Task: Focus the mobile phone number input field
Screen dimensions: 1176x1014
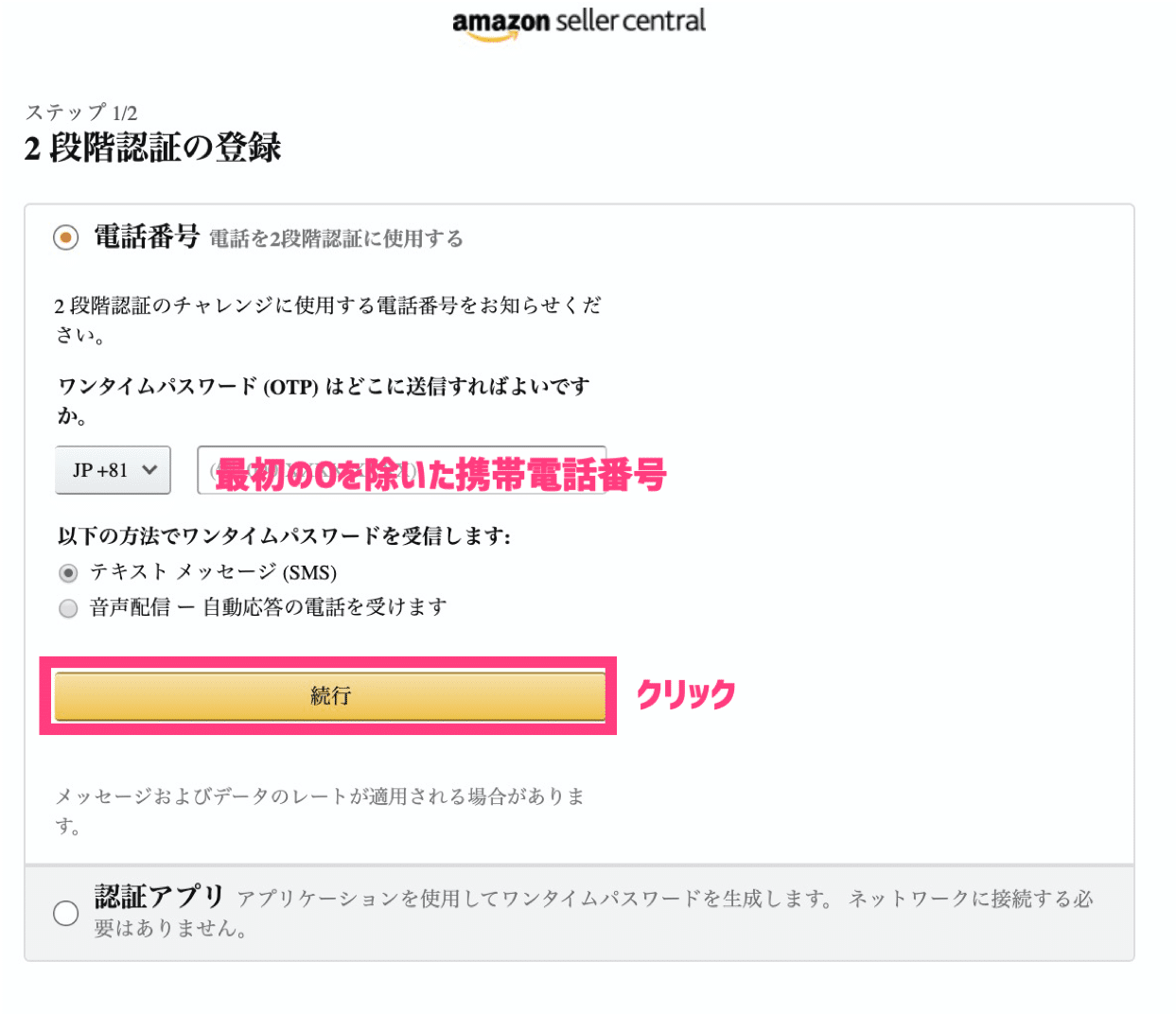Action: click(x=401, y=470)
